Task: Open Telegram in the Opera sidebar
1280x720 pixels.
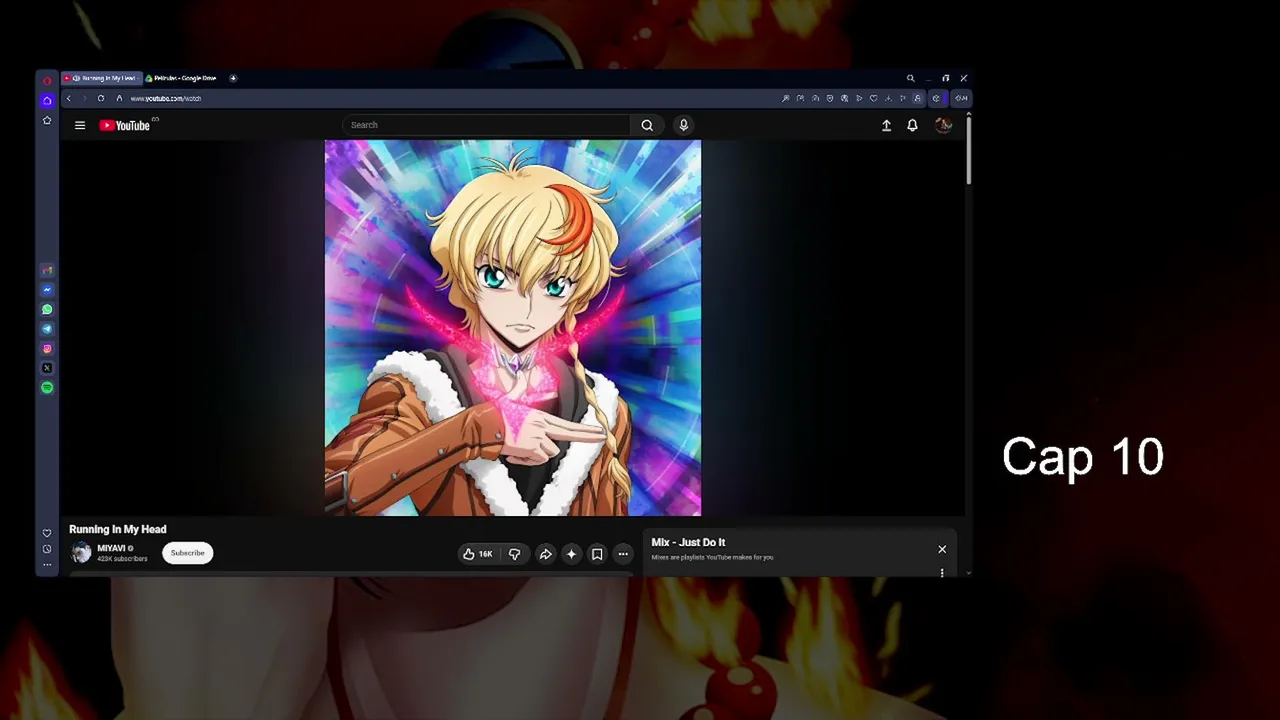Action: [47, 329]
